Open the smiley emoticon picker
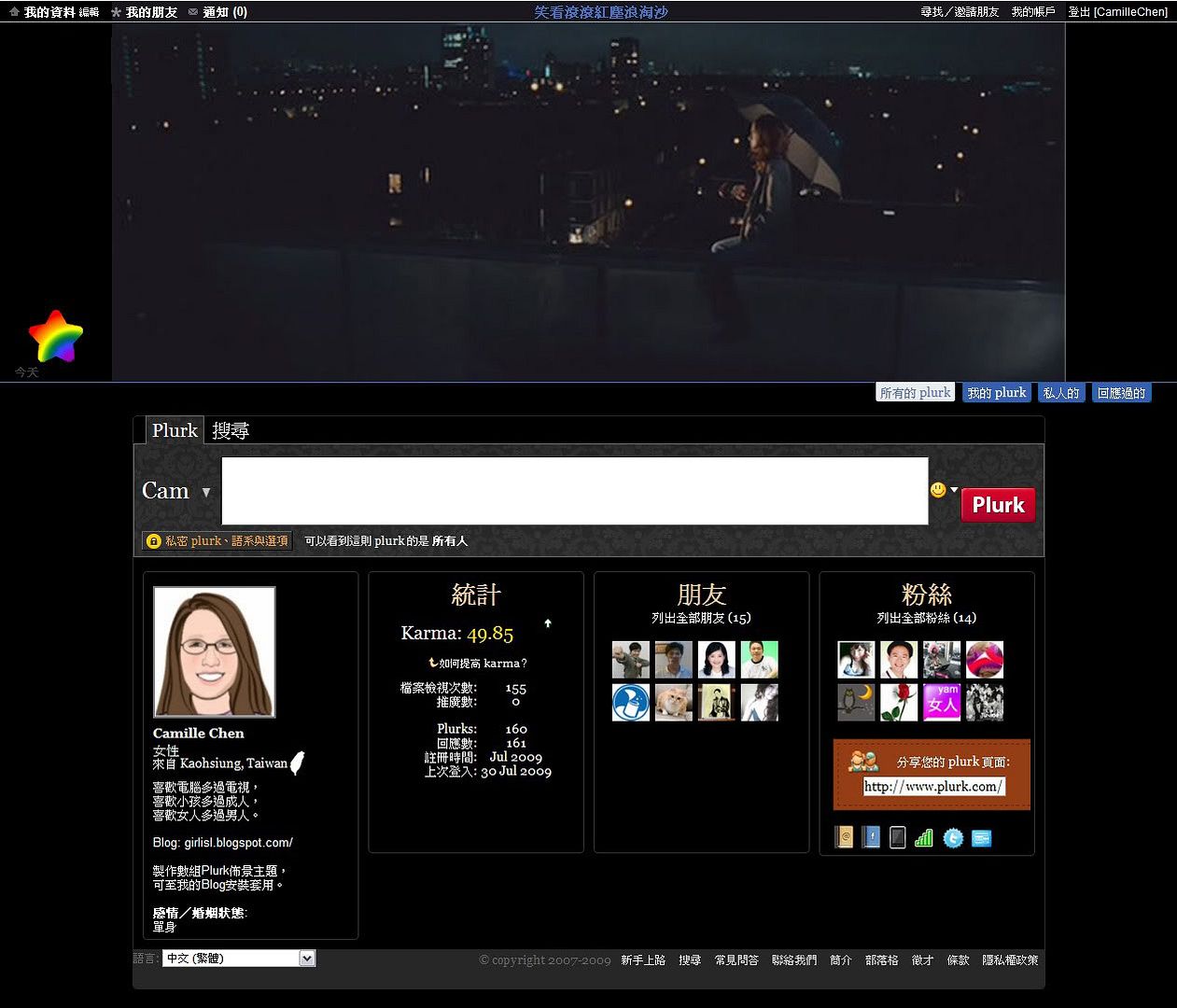 click(939, 490)
